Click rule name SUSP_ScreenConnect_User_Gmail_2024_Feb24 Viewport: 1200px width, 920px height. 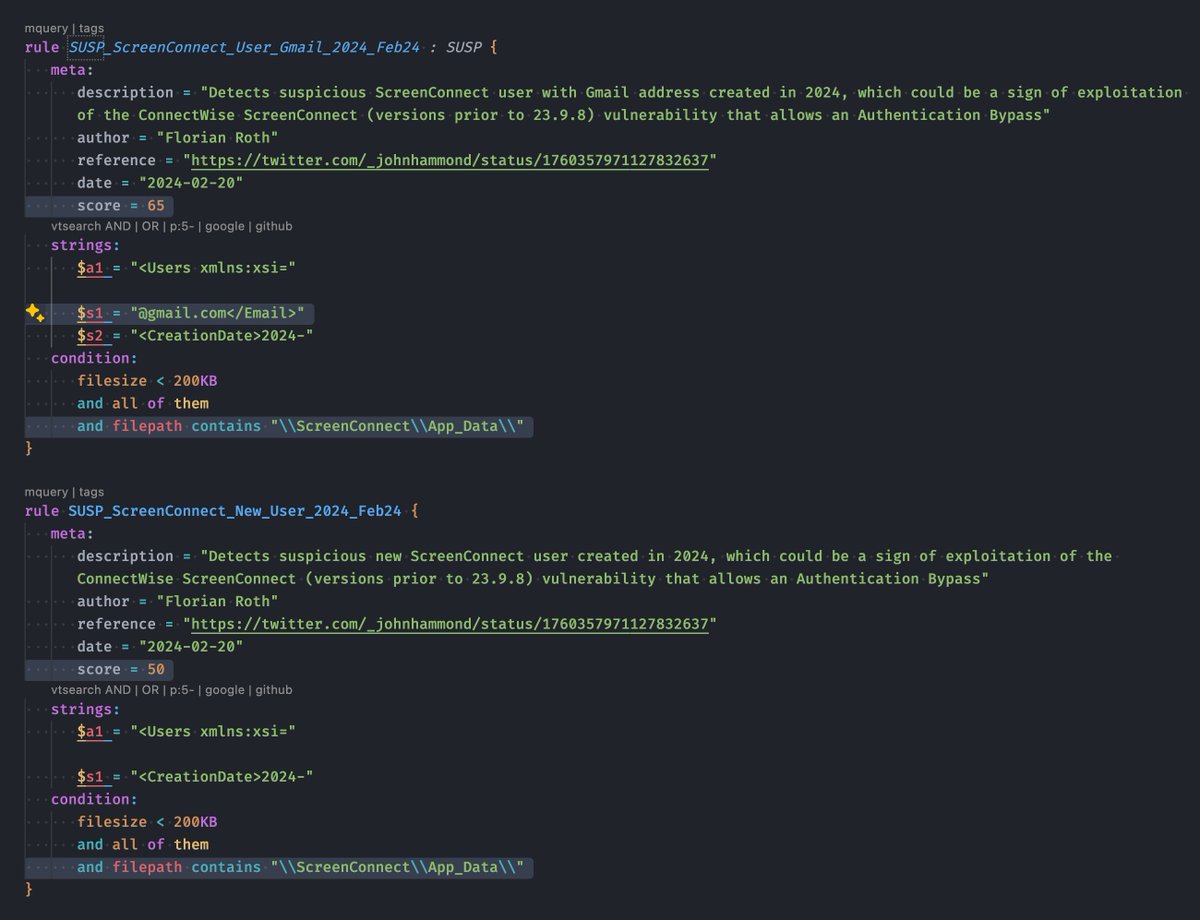[x=244, y=47]
